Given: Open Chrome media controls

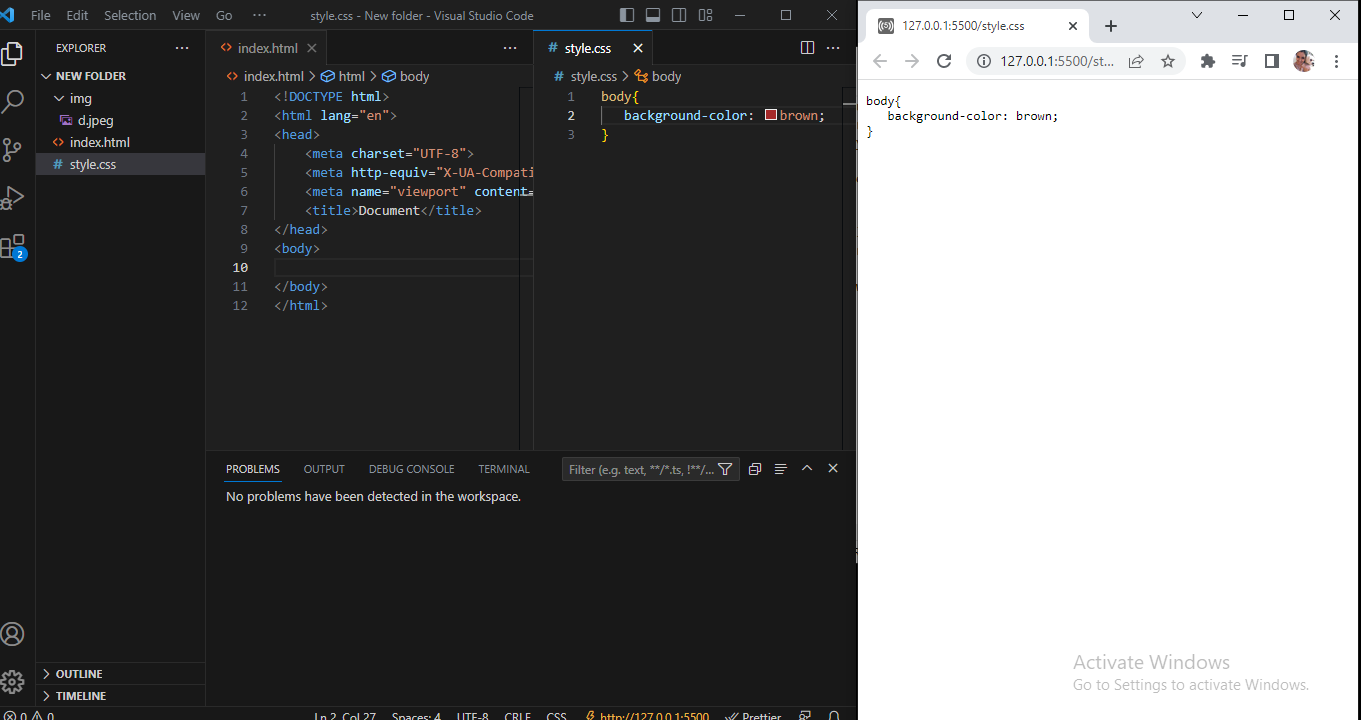Looking at the screenshot, I should coord(1240,61).
